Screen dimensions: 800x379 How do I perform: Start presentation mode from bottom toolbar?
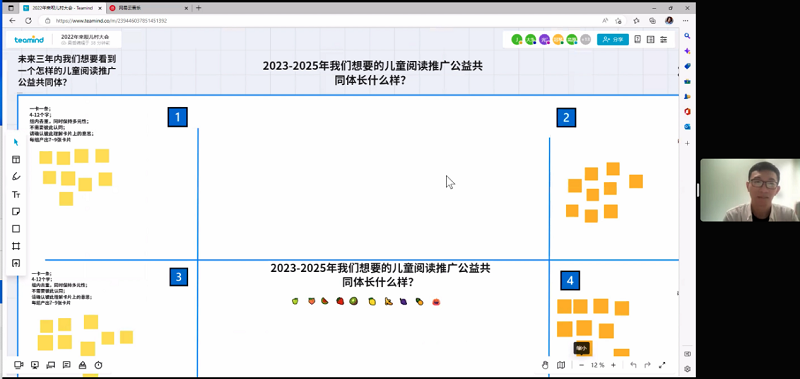(x=35, y=365)
